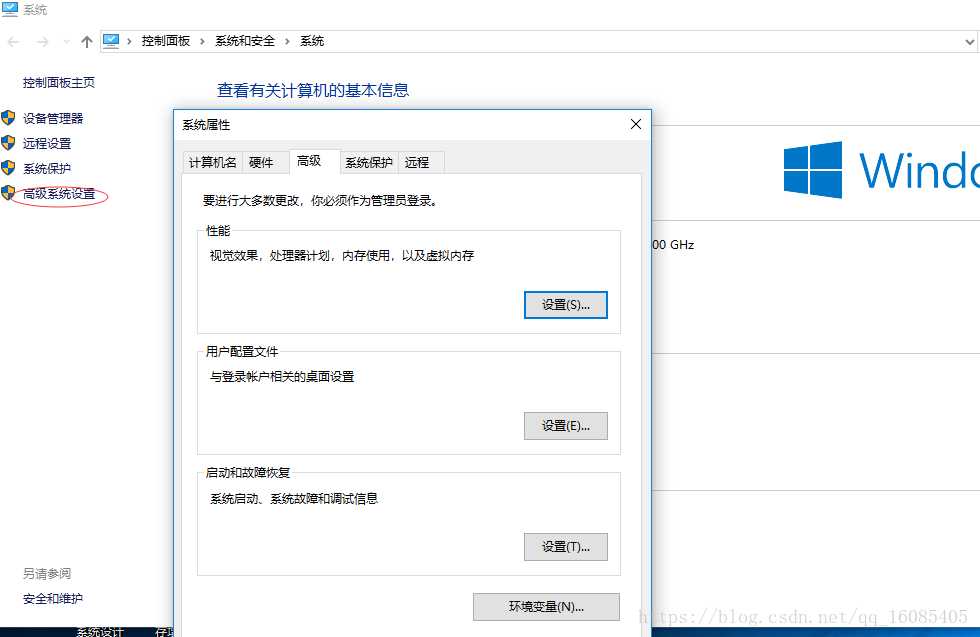Click 系统 at end of breadcrumb
The image size is (980, 637).
[x=312, y=41]
